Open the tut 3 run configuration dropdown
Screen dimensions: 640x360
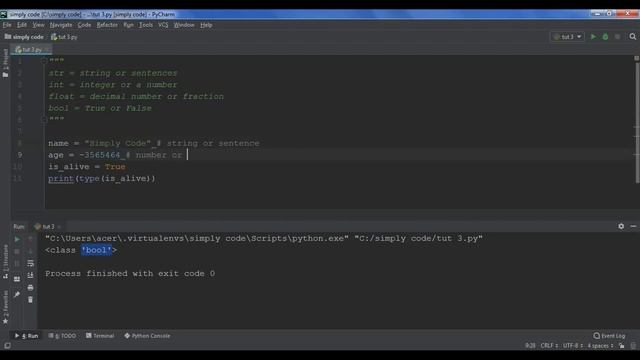567,37
